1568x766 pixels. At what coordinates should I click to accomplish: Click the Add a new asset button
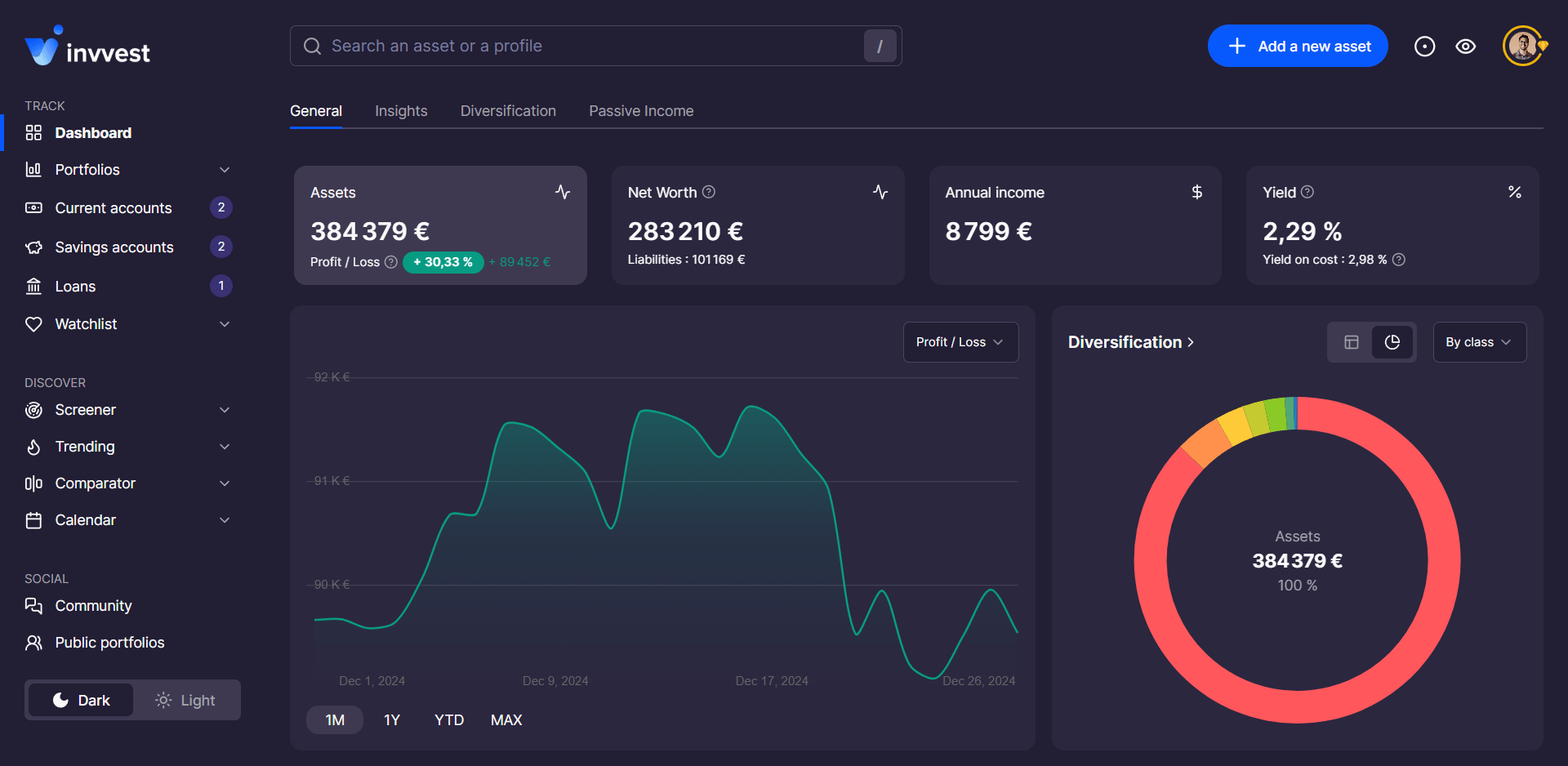(1298, 47)
